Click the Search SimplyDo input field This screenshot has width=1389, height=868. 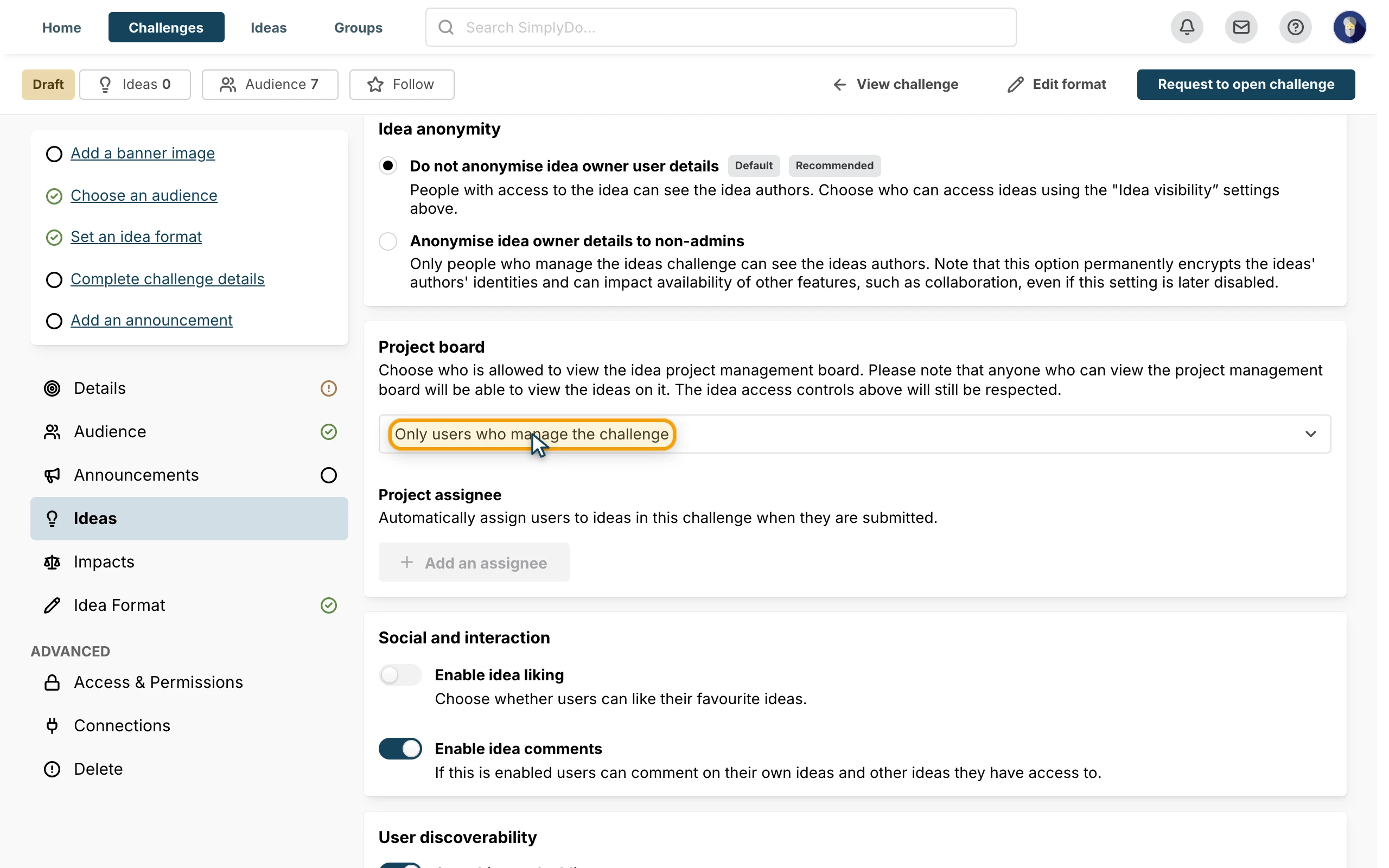pyautogui.click(x=721, y=27)
